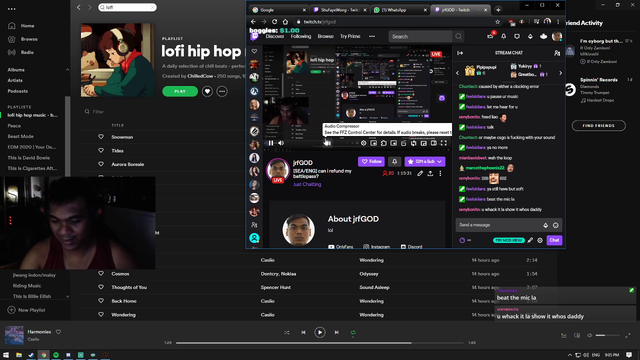Click the FIND FRIENDS button

click(598, 126)
